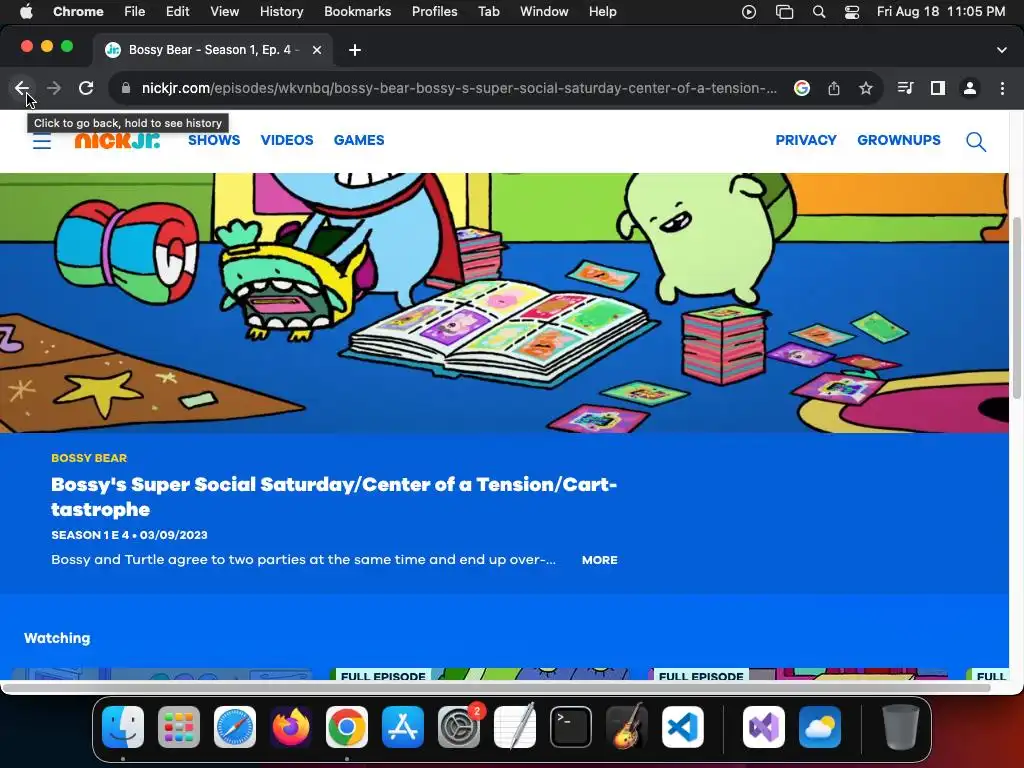The height and width of the screenshot is (768, 1024).
Task: Open the Trash from the dock
Action: [x=900, y=727]
